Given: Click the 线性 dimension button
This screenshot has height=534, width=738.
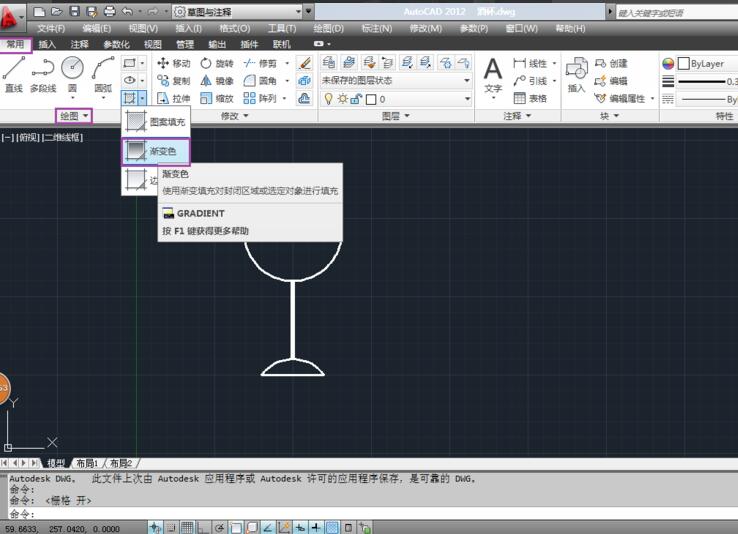Looking at the screenshot, I should 530,63.
